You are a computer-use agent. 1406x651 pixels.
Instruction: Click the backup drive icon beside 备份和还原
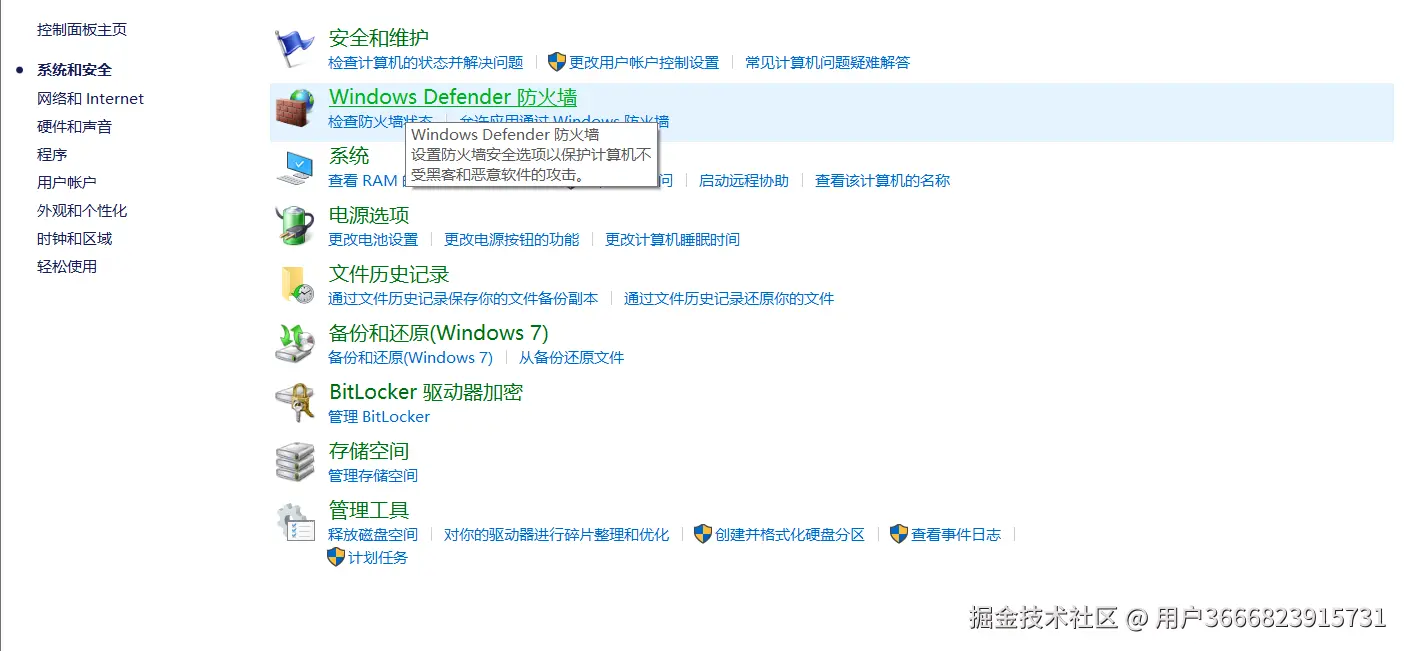coord(295,344)
